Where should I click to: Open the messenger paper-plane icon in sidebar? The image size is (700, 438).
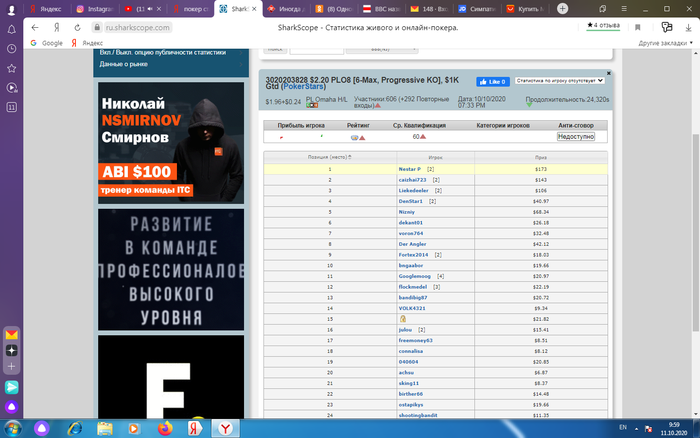pos(12,387)
